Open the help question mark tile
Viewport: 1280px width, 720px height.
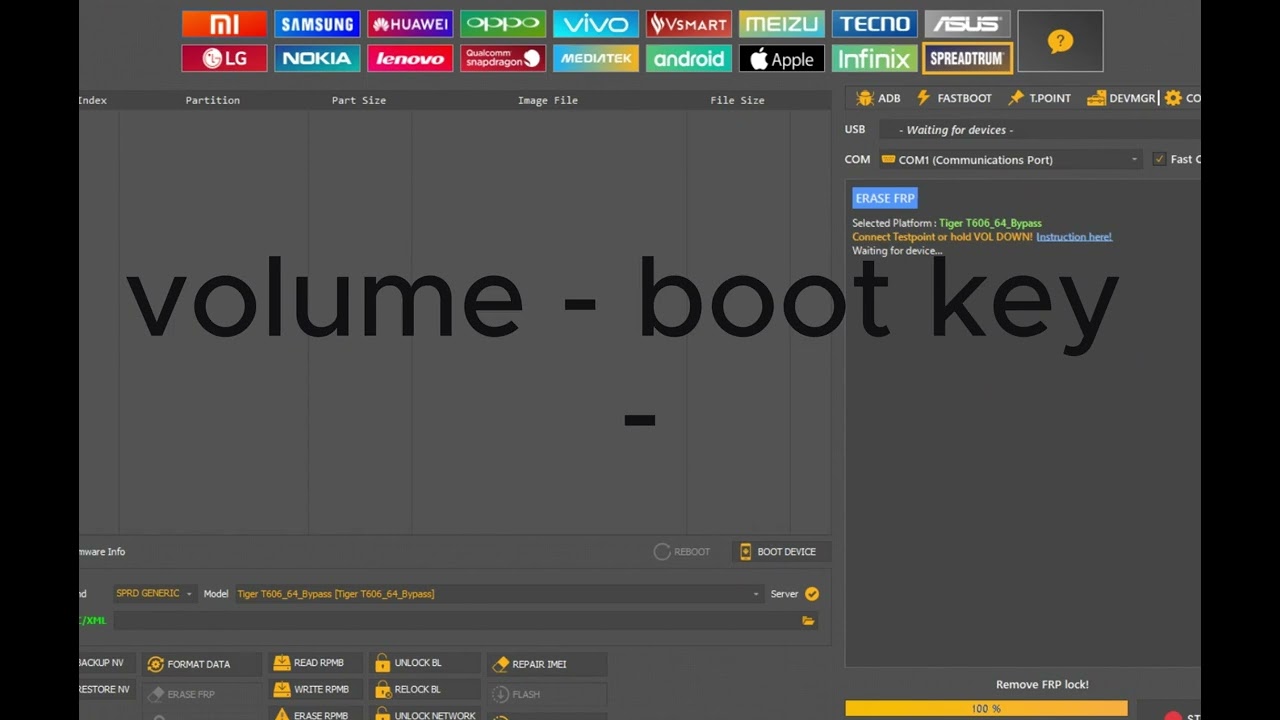(x=1060, y=41)
